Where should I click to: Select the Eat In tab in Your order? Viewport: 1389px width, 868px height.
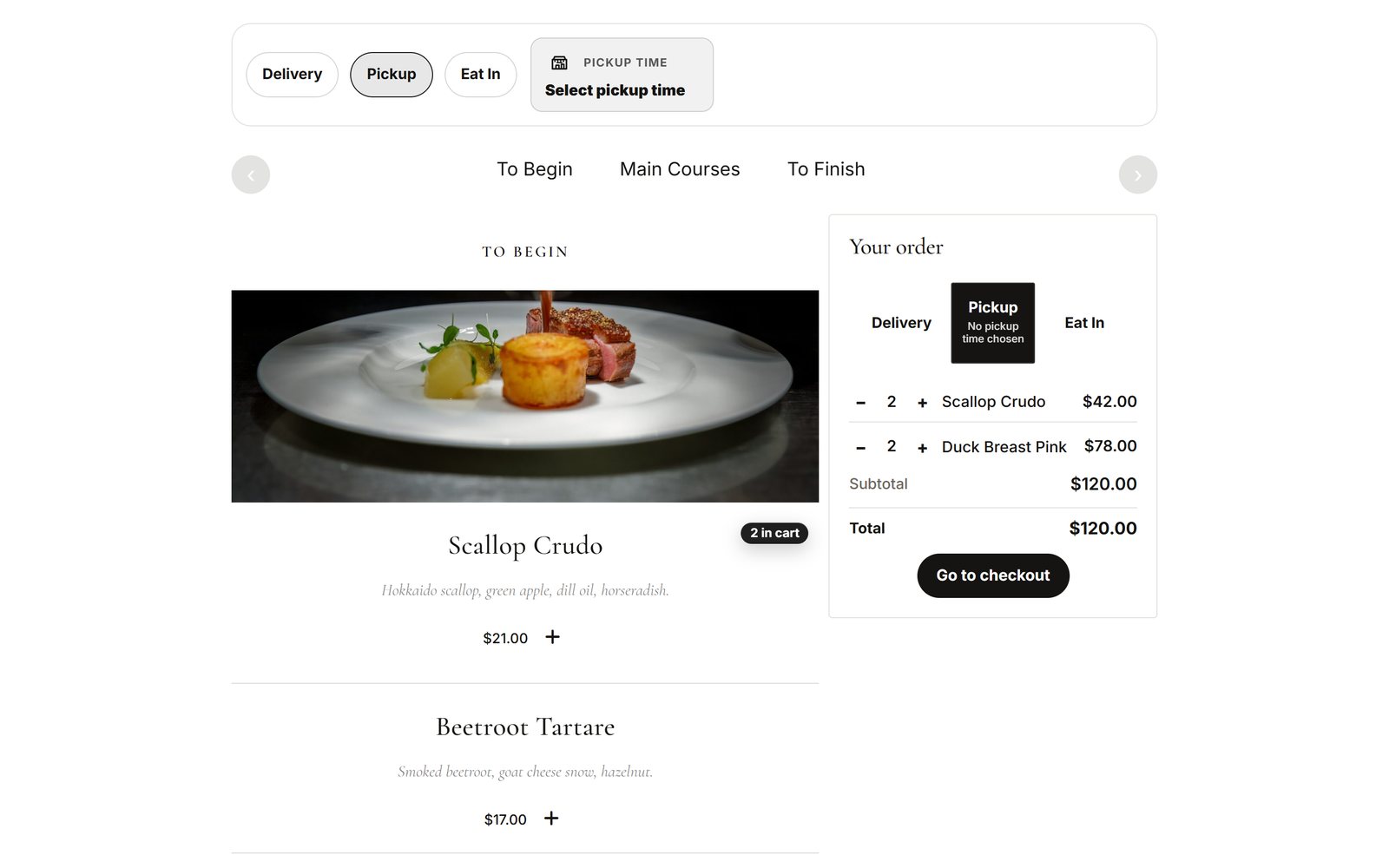tap(1084, 323)
